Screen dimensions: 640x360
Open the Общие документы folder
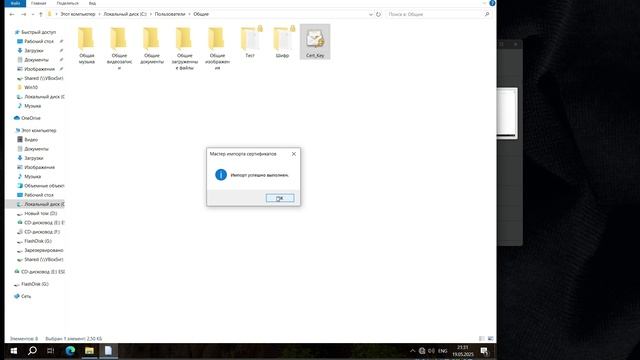[152, 45]
